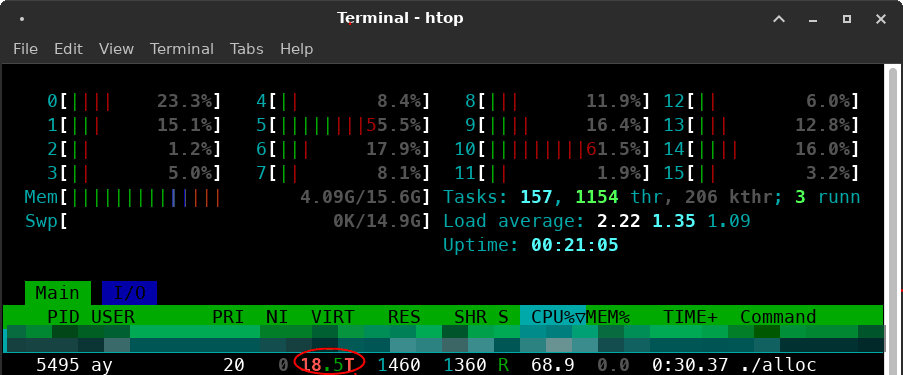
Task: Click the 0K/14.9G swap reading
Action: (x=378, y=221)
